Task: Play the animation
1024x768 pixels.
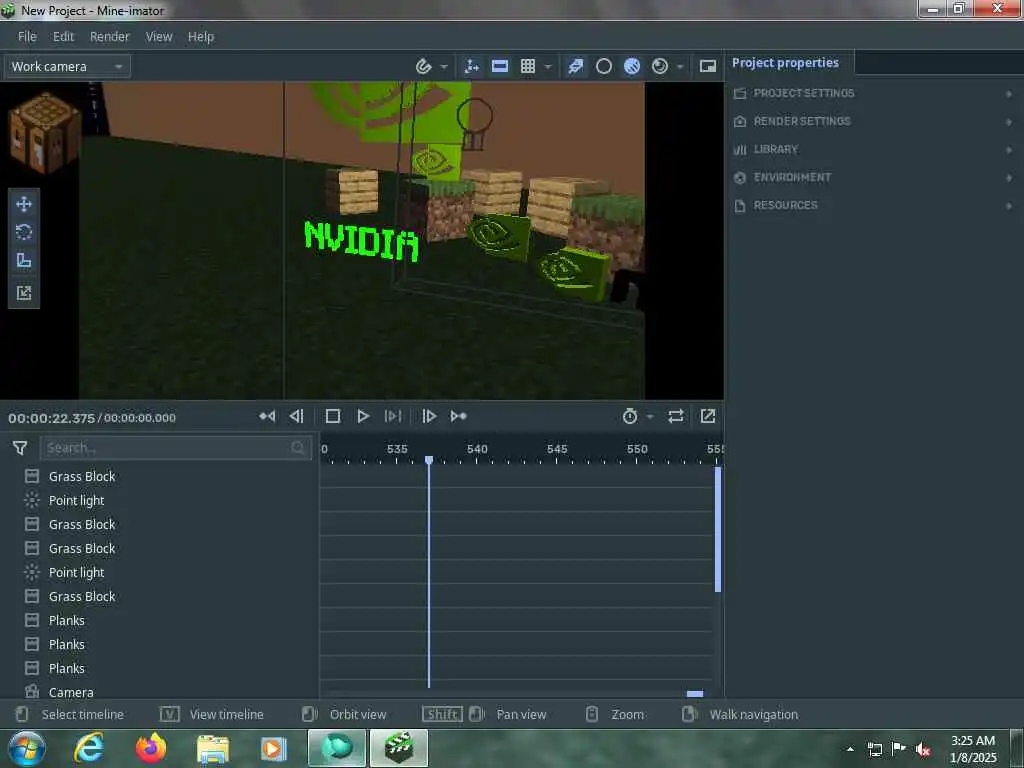Action: point(363,416)
